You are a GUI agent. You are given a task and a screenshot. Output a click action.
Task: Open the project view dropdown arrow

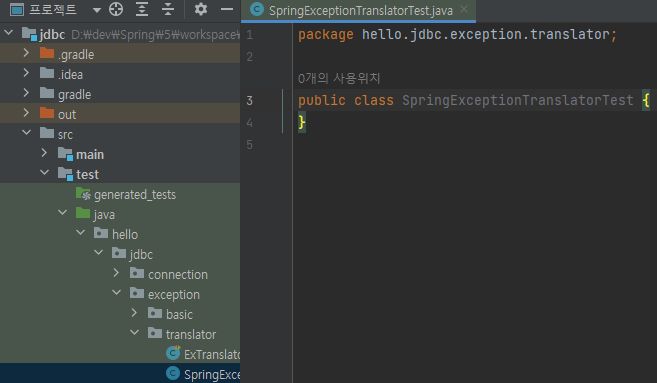[x=97, y=10]
